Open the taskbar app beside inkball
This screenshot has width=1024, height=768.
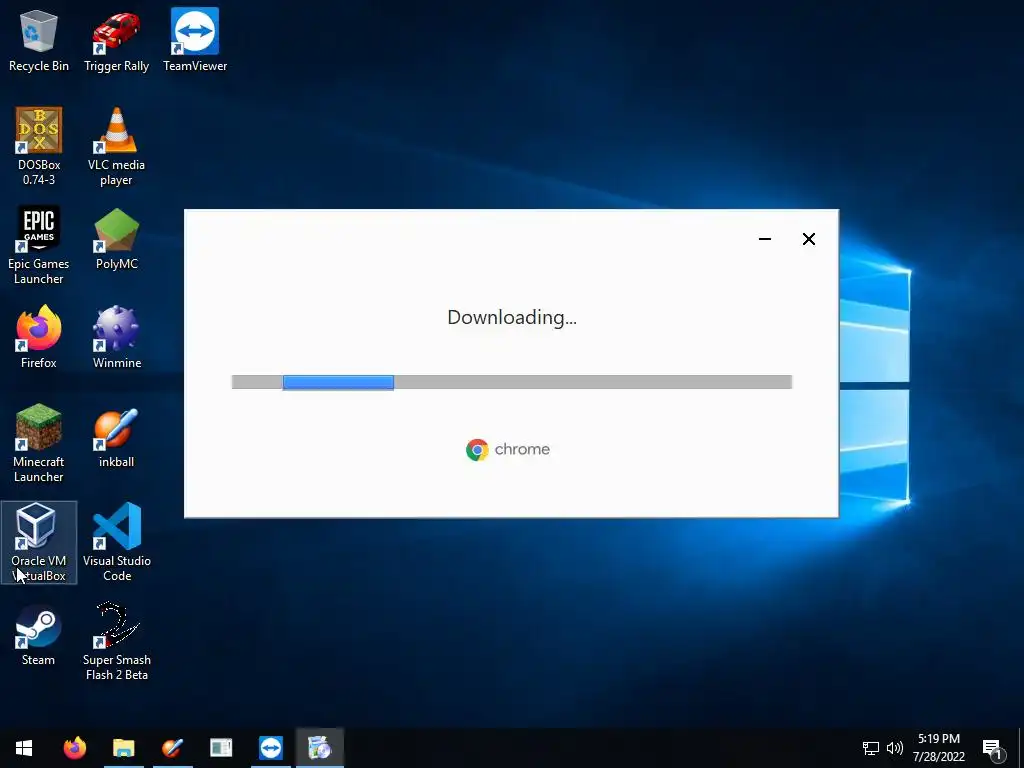pyautogui.click(x=221, y=748)
